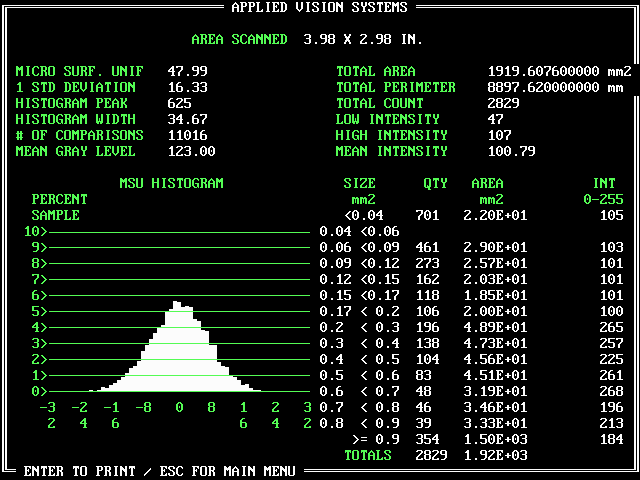Select area value 1.50E+03
The image size is (640, 480).
click(x=496, y=439)
